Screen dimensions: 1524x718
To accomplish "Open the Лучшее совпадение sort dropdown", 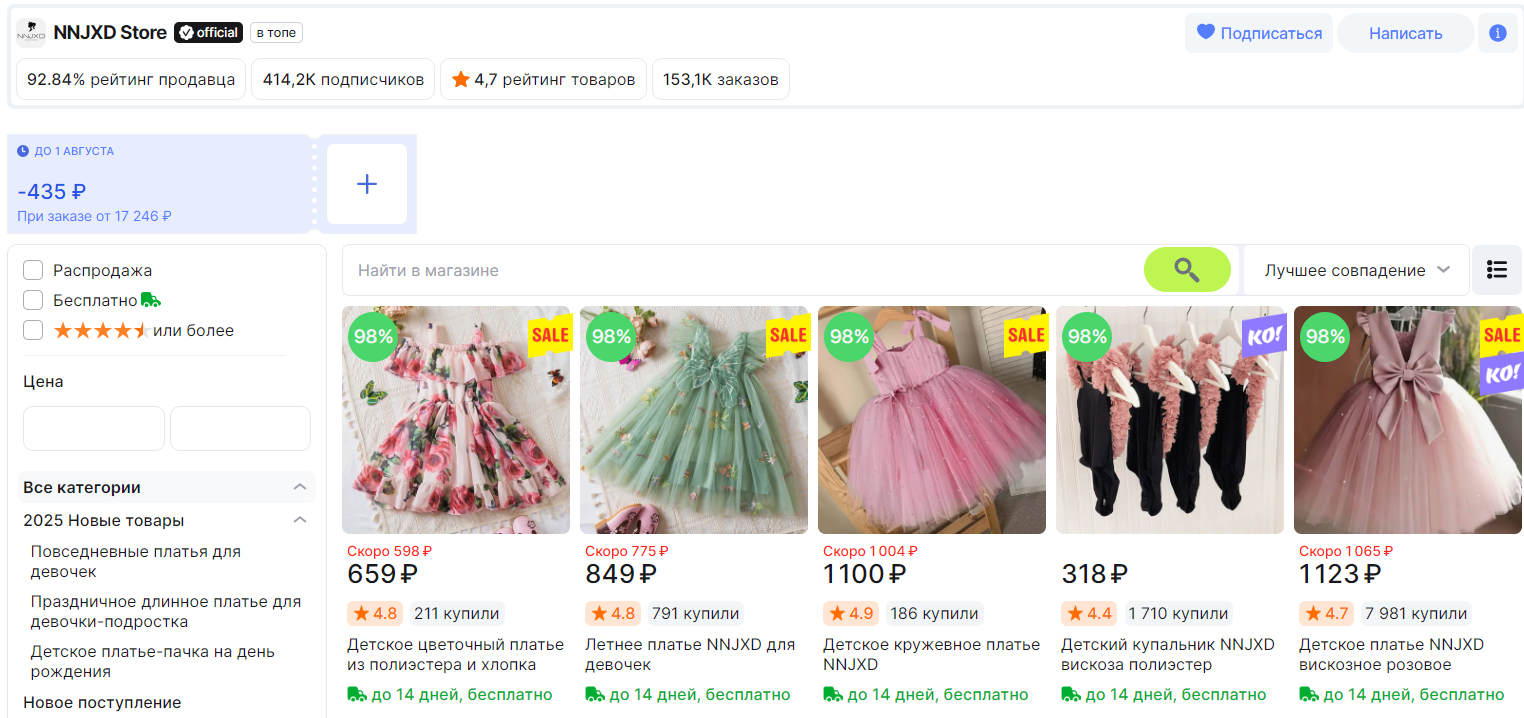I will 1356,270.
